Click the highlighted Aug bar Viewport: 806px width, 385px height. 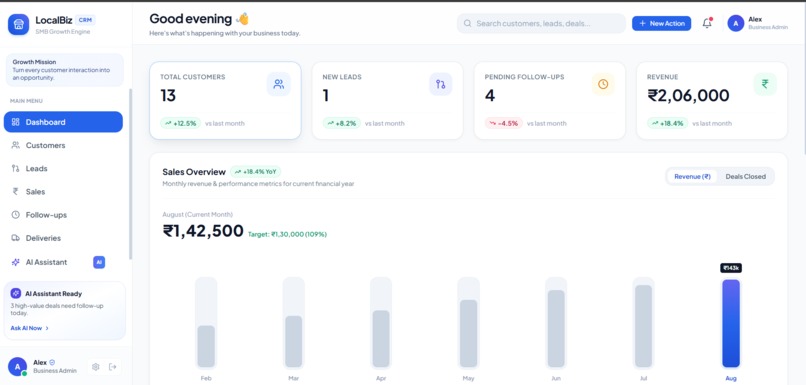click(731, 323)
